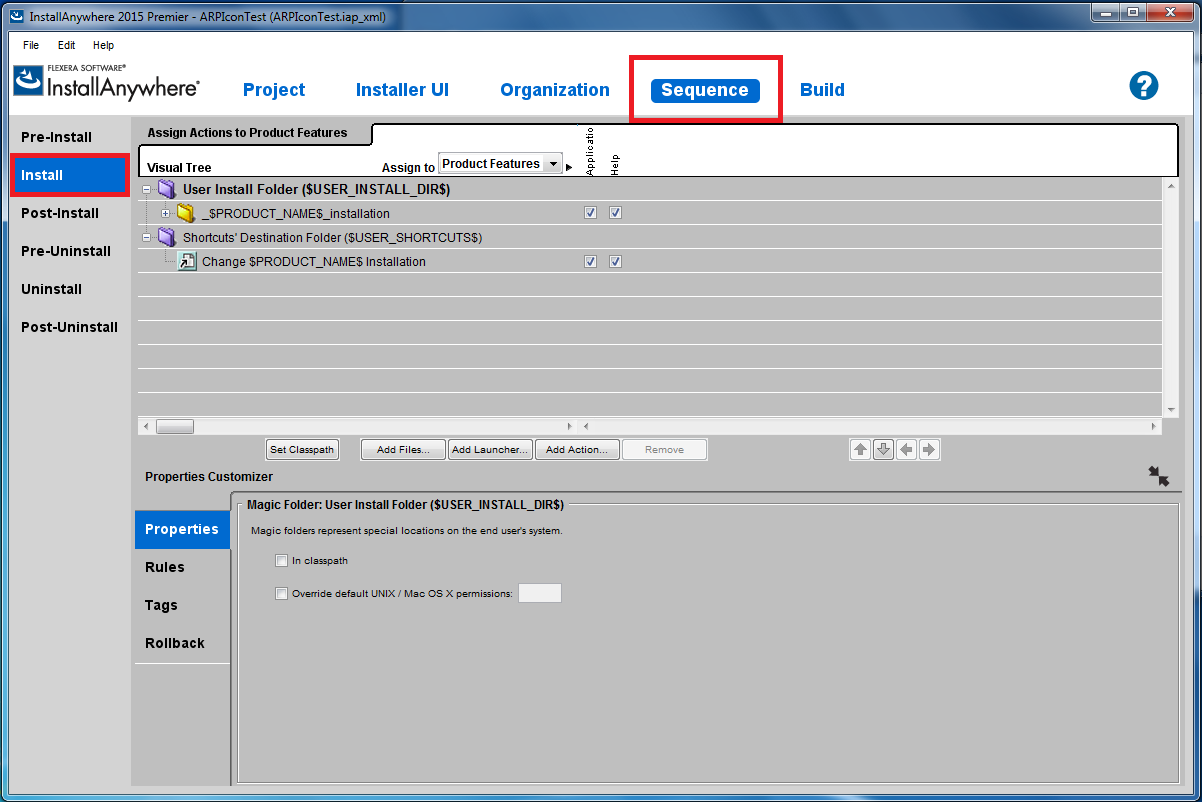Click the InstallAnywhere logo
The width and height of the screenshot is (1202, 802).
(107, 81)
